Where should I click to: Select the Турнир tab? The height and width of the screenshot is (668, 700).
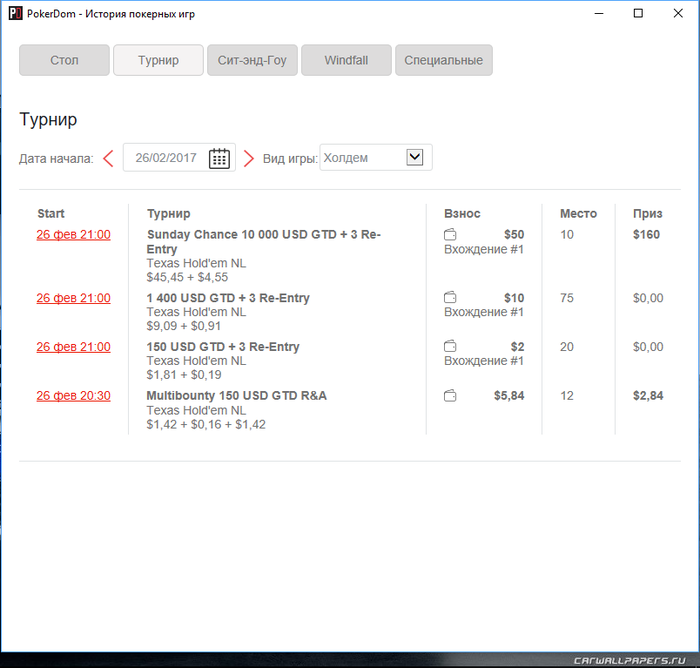(x=158, y=60)
